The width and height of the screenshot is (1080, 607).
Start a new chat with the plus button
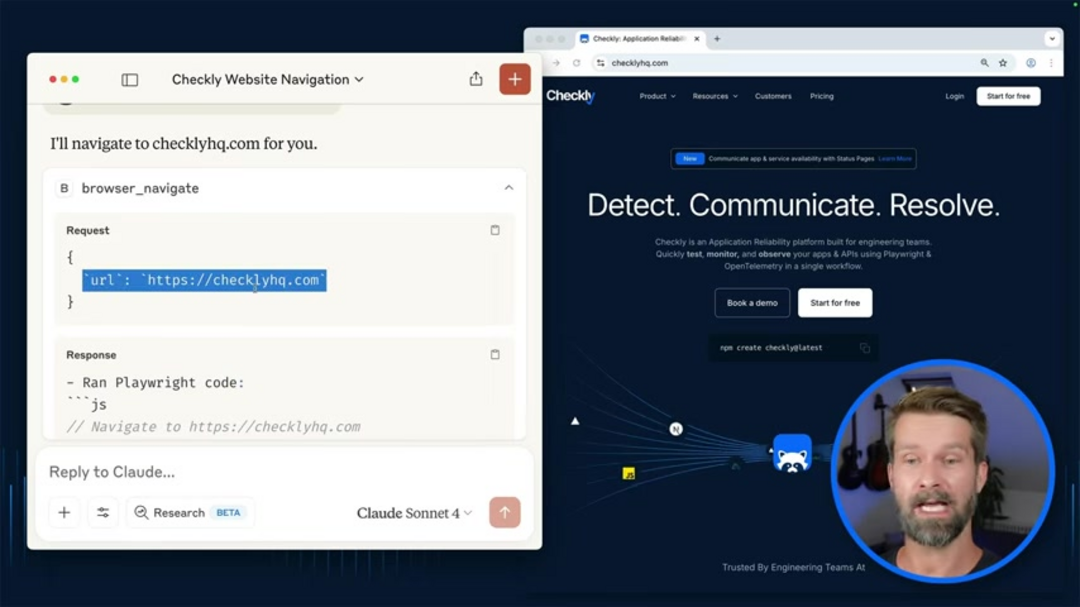[x=515, y=79]
